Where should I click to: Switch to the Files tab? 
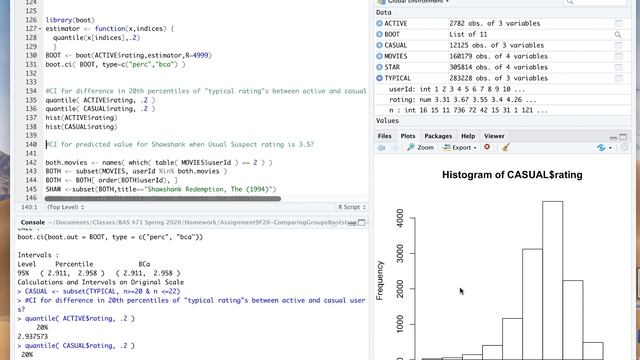(x=384, y=136)
